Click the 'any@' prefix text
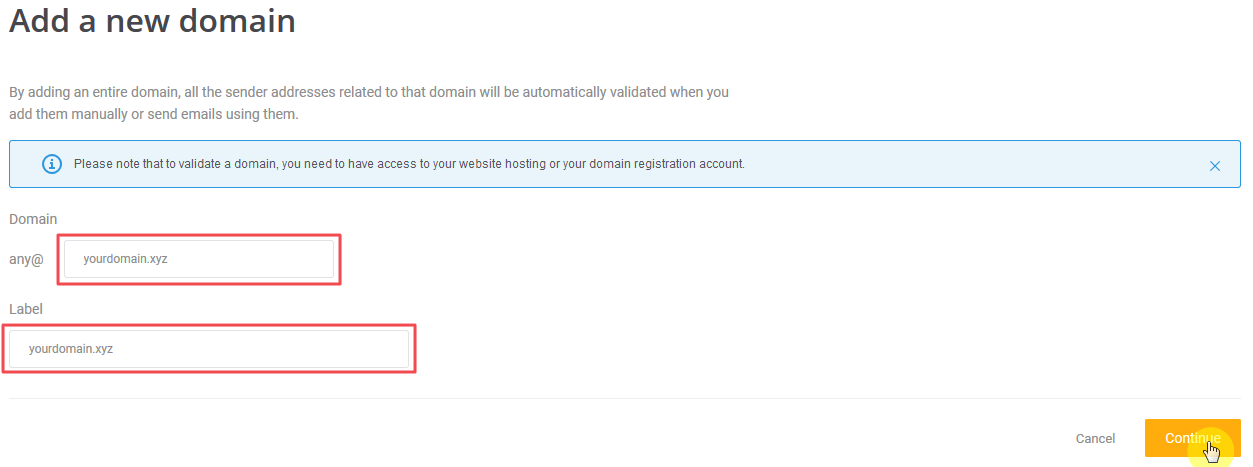 coord(27,259)
